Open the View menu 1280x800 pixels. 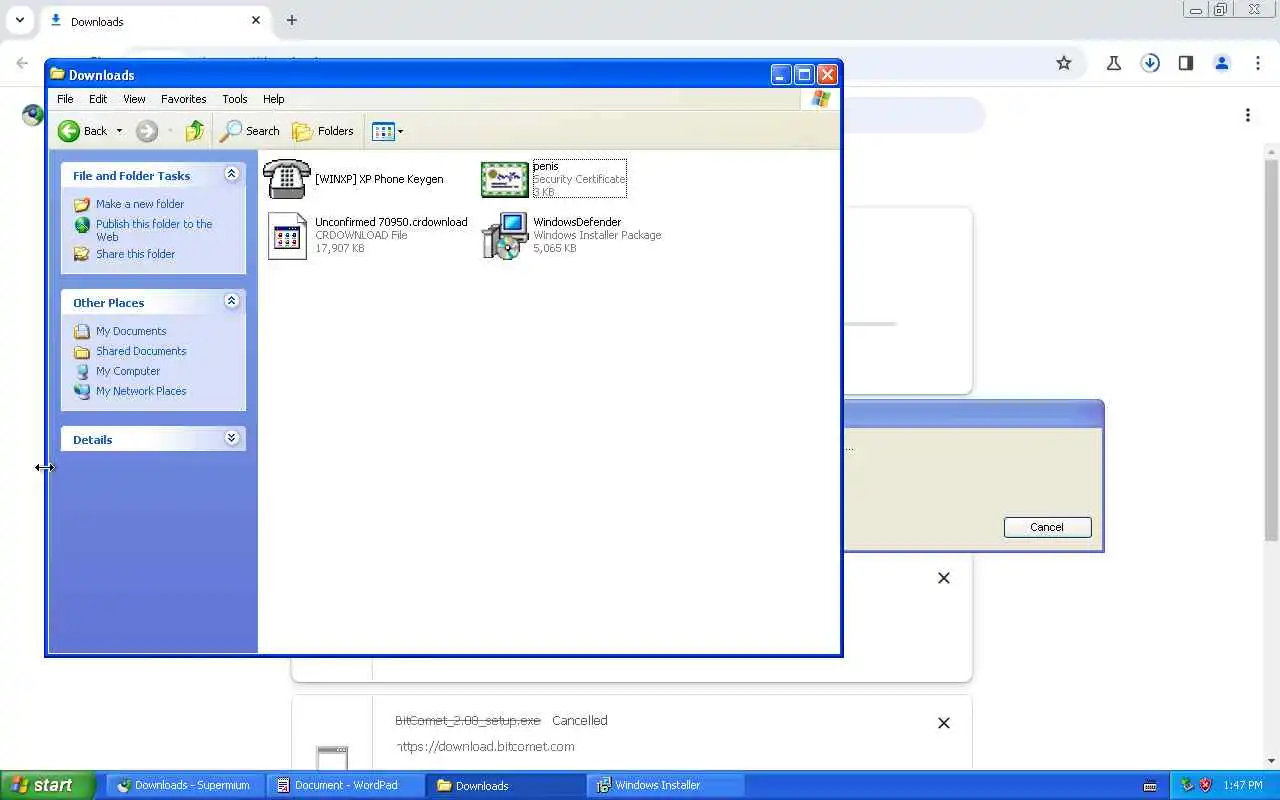134,99
